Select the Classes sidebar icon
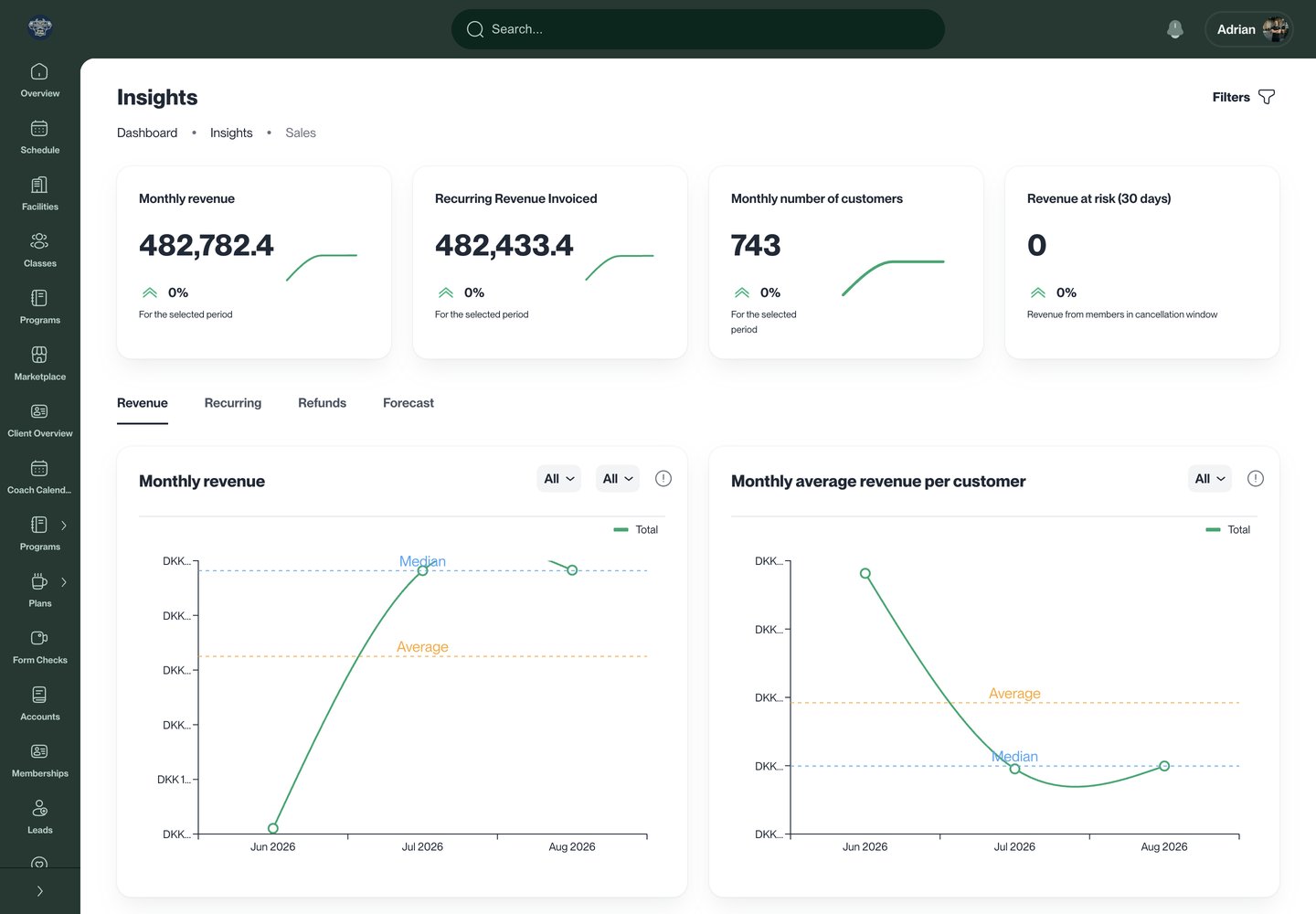The height and width of the screenshot is (914, 1316). 39,241
